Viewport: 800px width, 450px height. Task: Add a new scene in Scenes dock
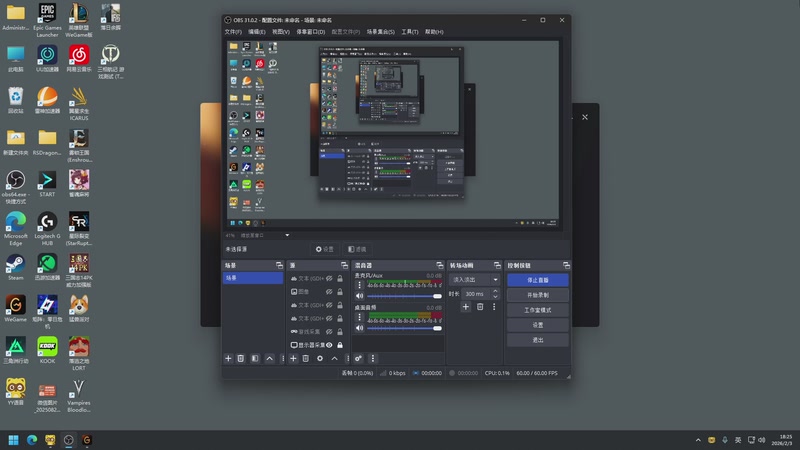click(228, 359)
